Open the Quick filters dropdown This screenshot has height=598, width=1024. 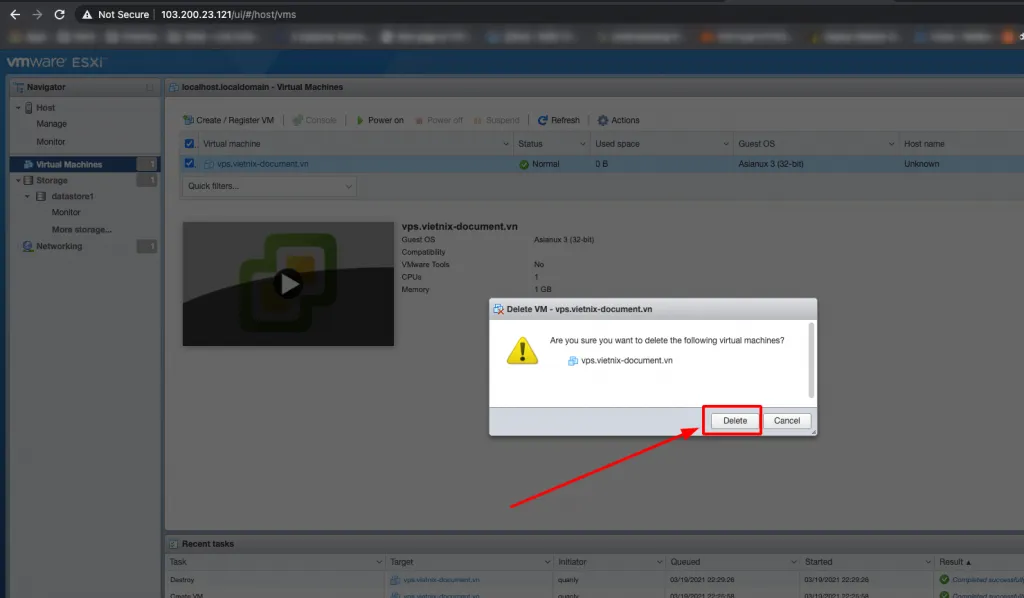[x=269, y=186]
